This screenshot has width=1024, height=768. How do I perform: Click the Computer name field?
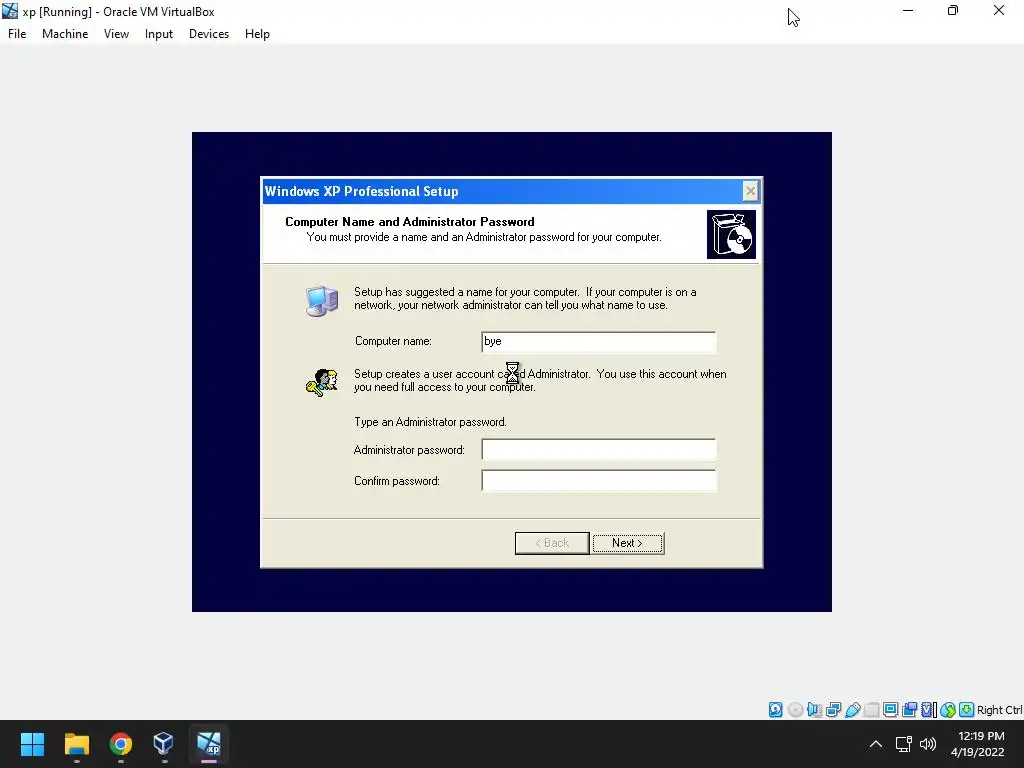point(599,342)
